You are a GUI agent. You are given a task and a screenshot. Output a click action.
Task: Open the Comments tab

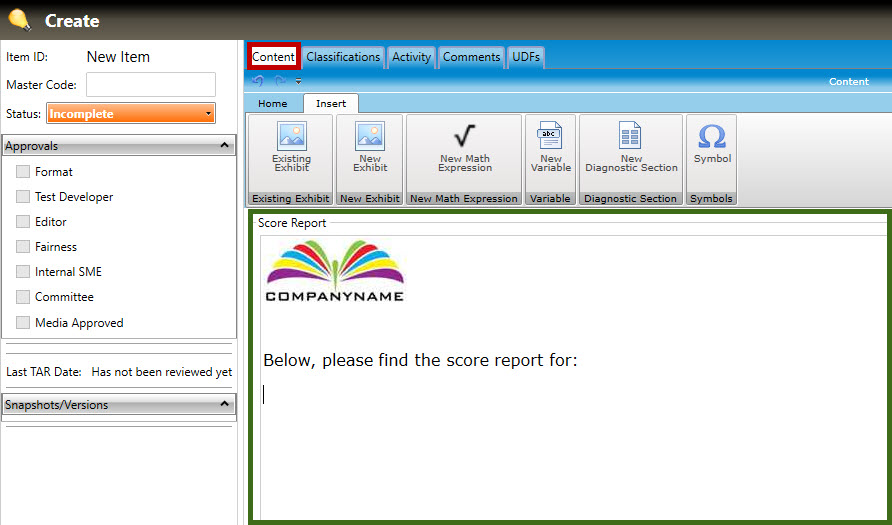click(471, 57)
